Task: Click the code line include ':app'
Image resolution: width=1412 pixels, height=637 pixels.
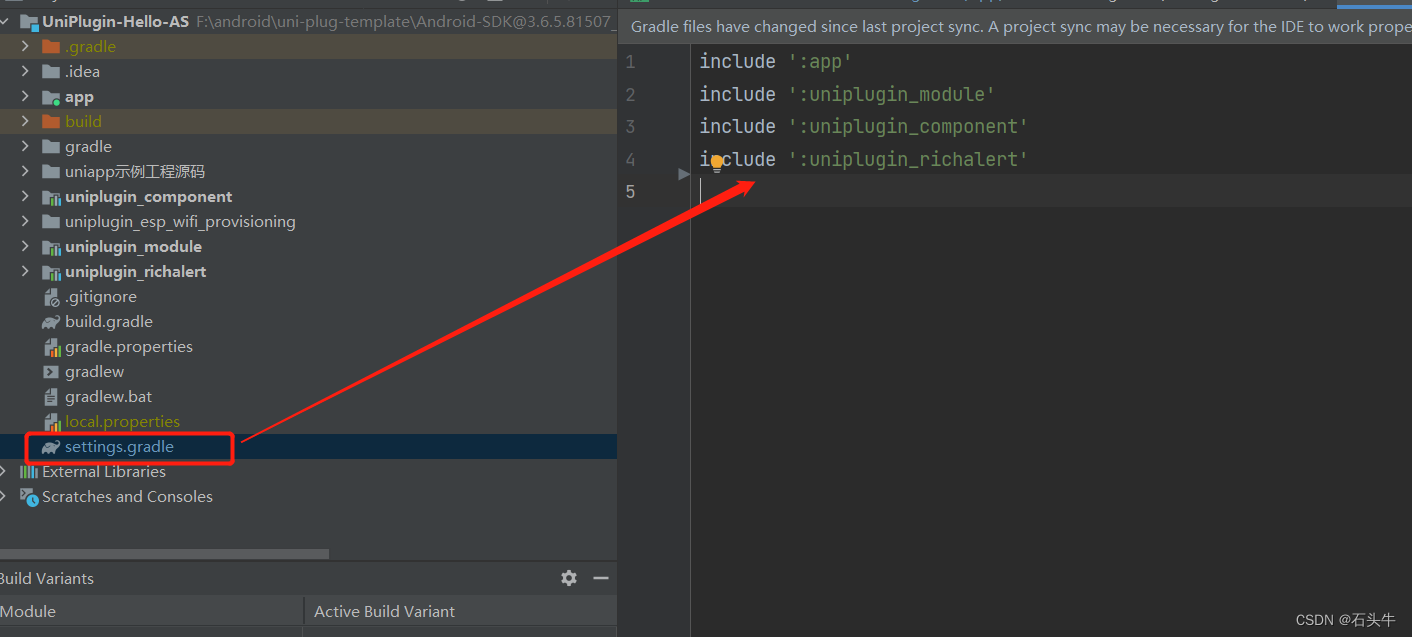Action: click(x=775, y=61)
